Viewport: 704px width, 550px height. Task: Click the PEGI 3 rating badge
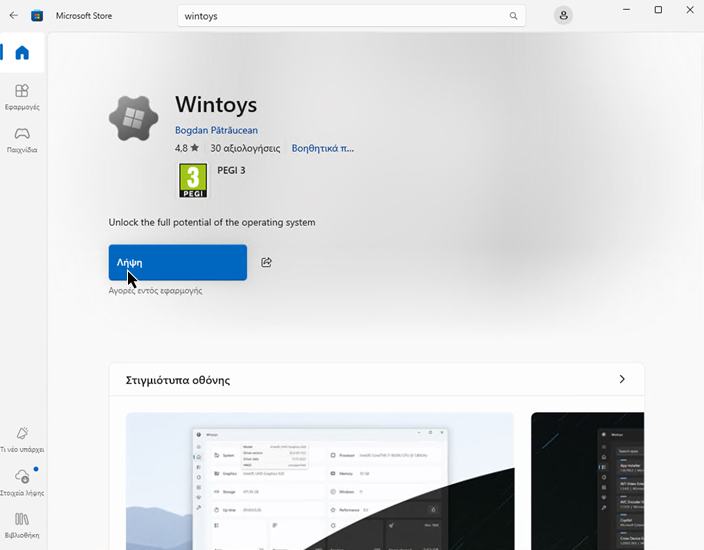193,180
